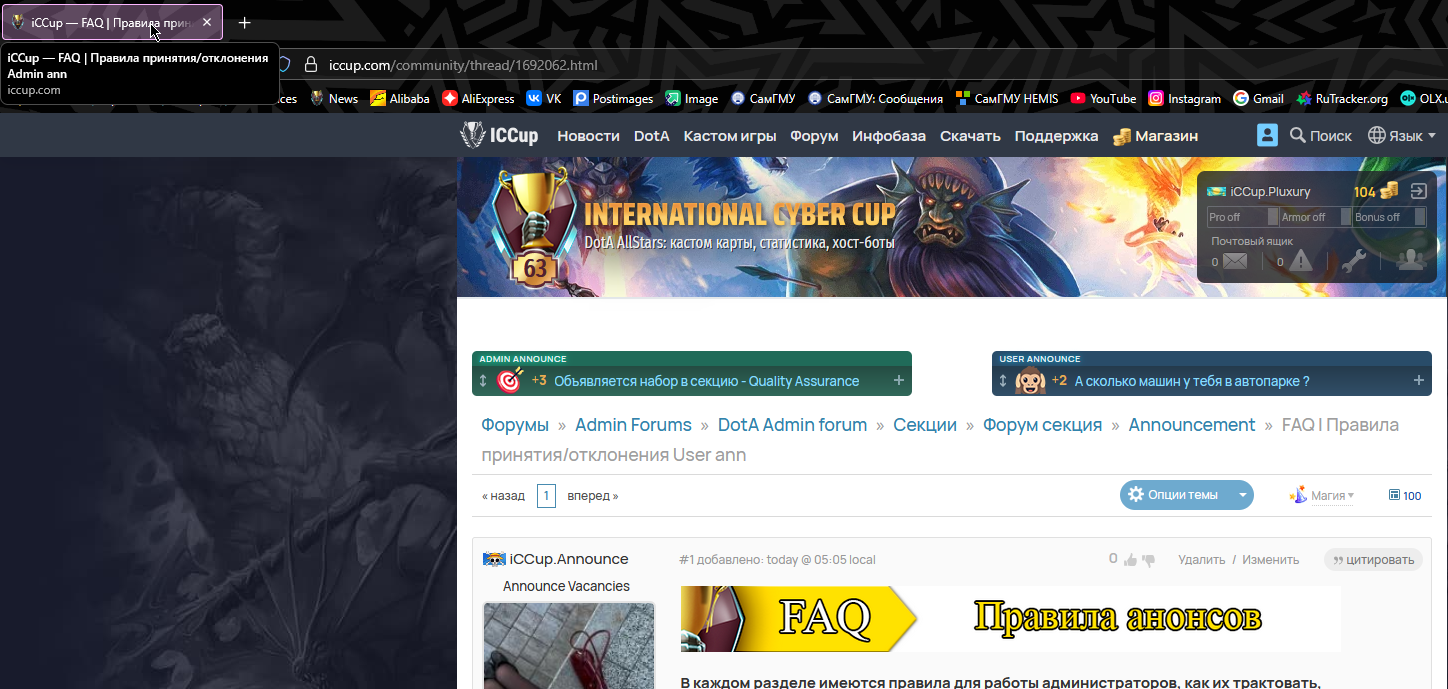This screenshot has height=689, width=1448.
Task: Open the Новости menu item
Action: click(588, 136)
